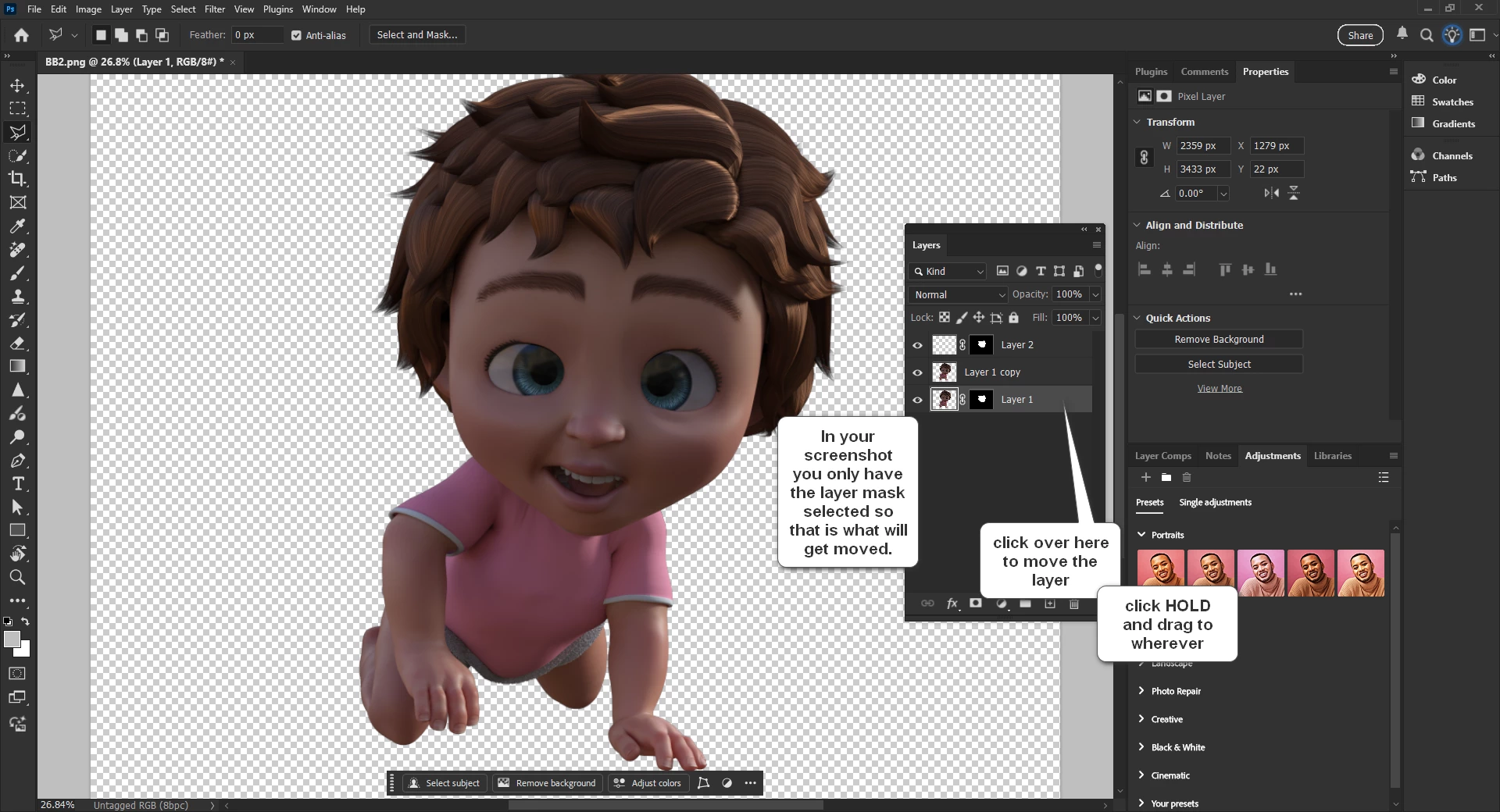Click the Select and Mask button
Image resolution: width=1500 pixels, height=812 pixels.
417,34
